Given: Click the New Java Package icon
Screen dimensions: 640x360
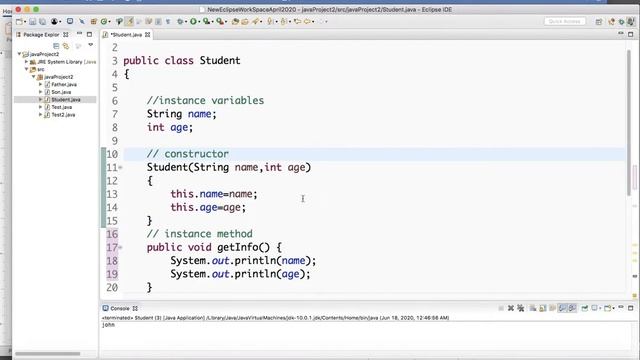Looking at the screenshot, I should coord(93,21).
